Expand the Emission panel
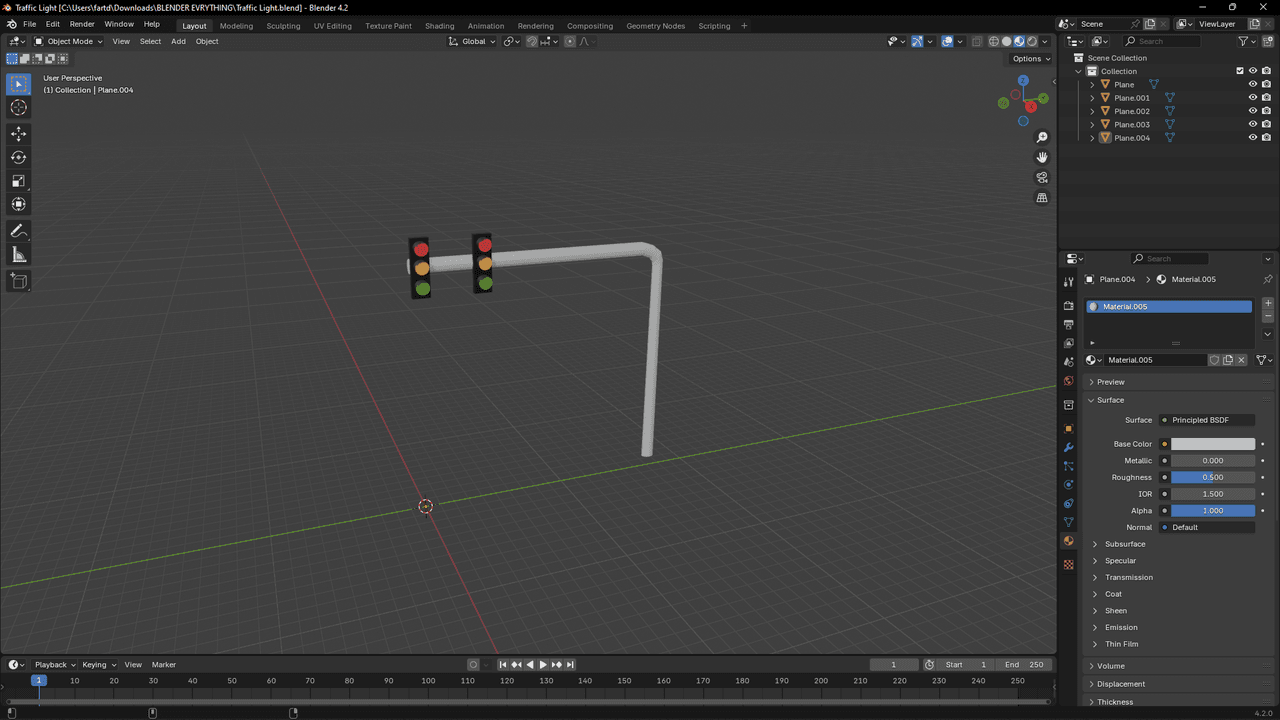1280x720 pixels. (x=1121, y=627)
